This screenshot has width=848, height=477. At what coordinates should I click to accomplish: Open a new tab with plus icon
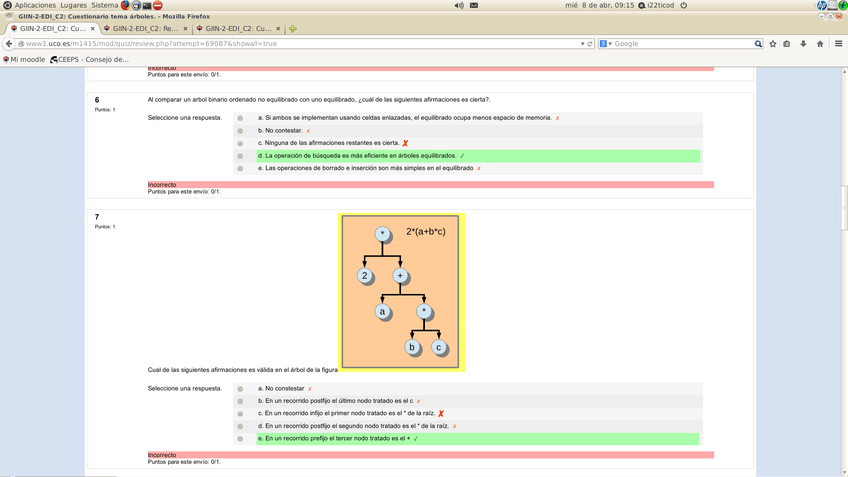click(293, 29)
